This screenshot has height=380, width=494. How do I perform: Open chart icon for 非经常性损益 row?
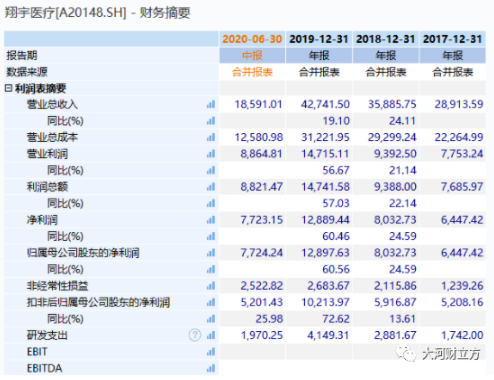click(211, 286)
